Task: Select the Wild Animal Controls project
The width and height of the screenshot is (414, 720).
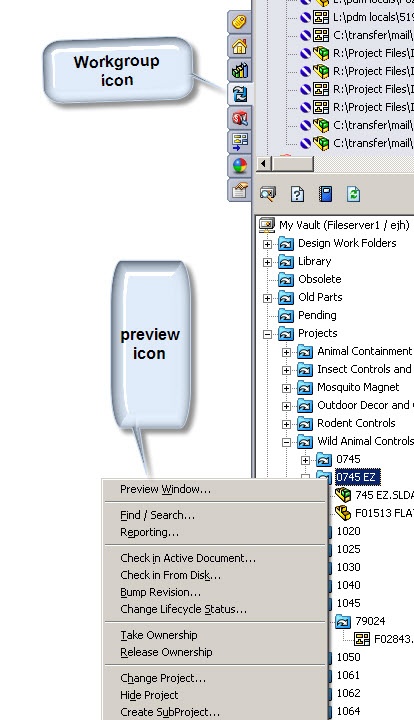Action: click(x=365, y=441)
